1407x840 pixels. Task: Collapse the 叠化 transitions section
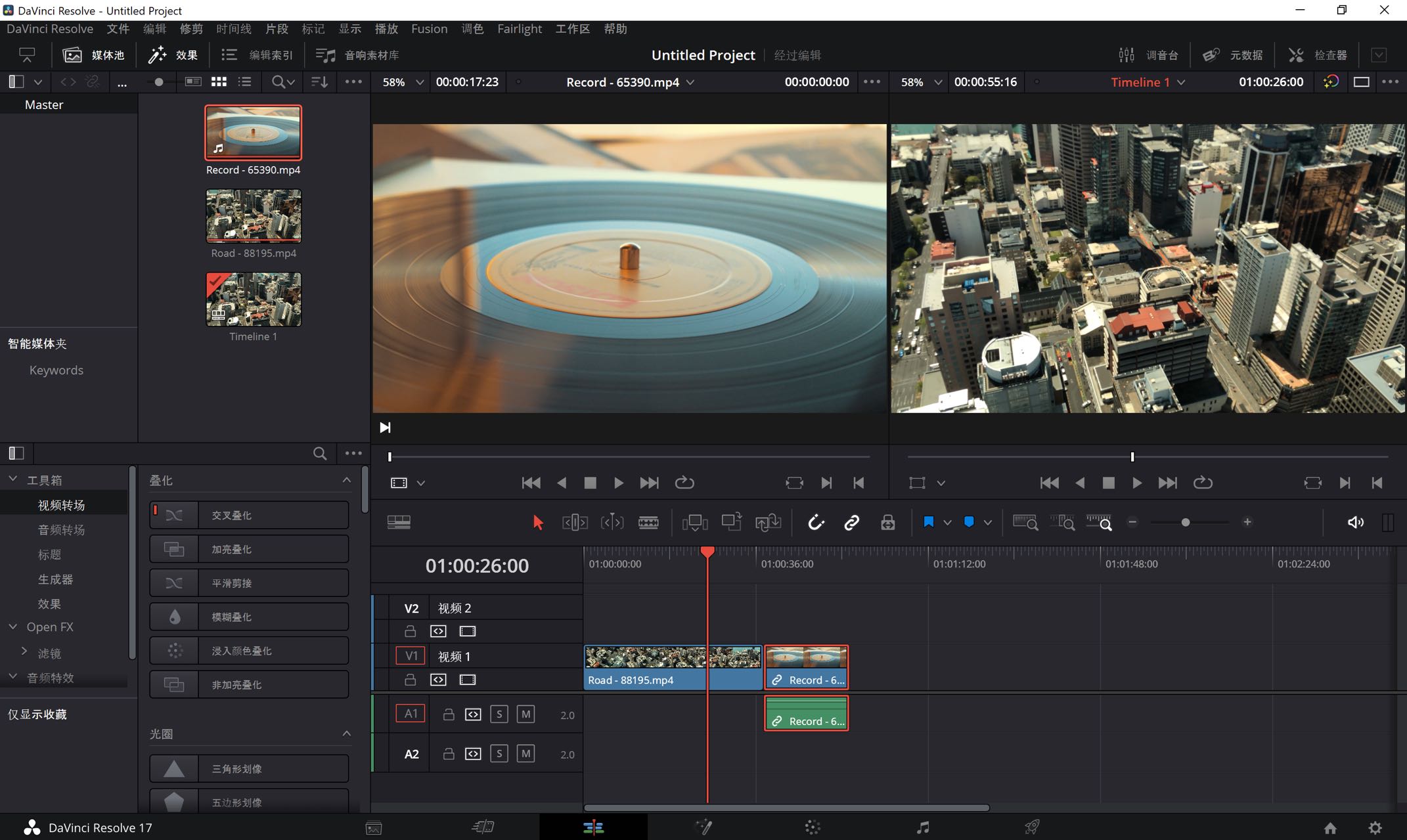346,480
